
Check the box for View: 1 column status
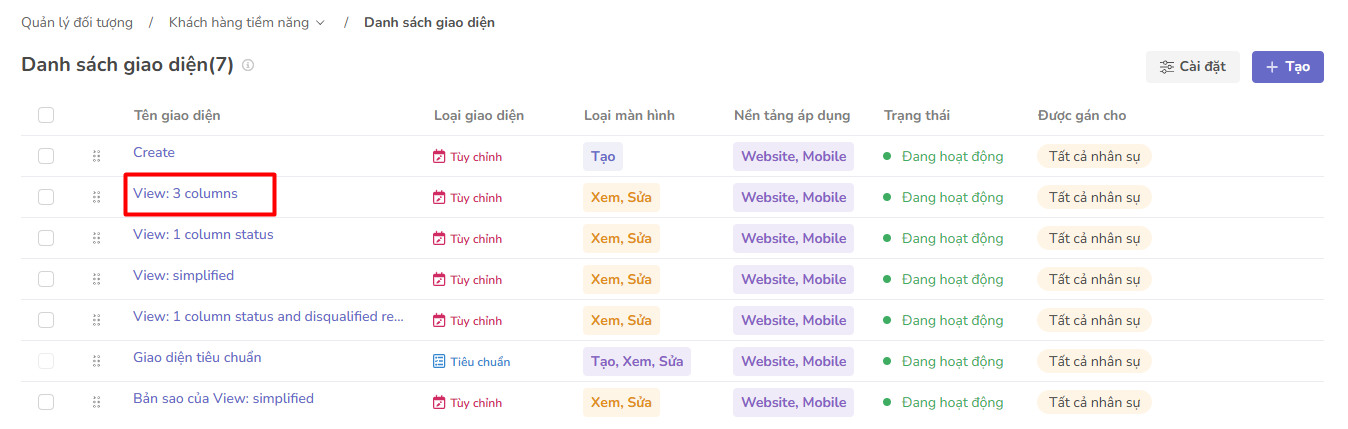pyautogui.click(x=46, y=238)
